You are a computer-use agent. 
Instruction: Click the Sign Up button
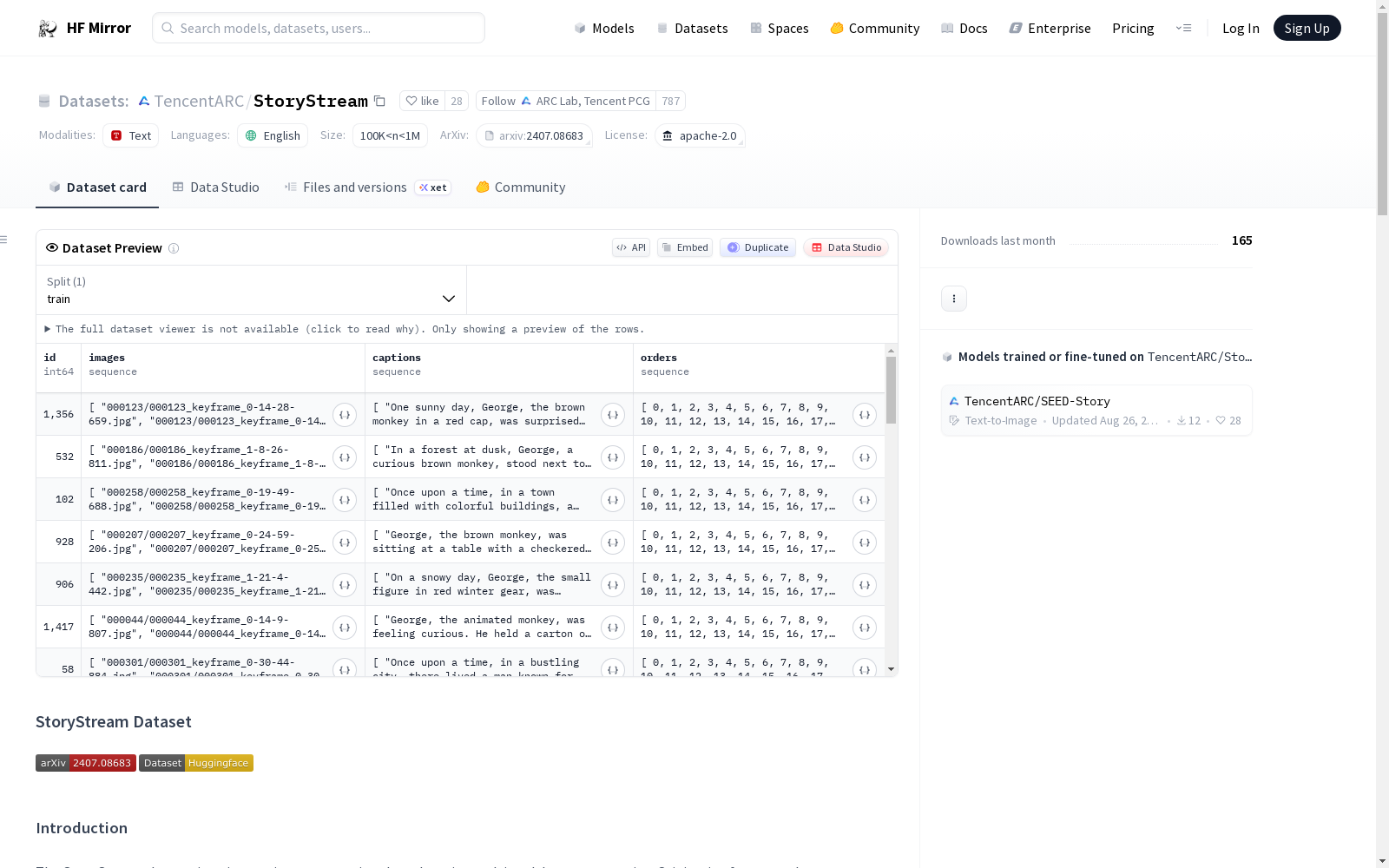click(1307, 28)
